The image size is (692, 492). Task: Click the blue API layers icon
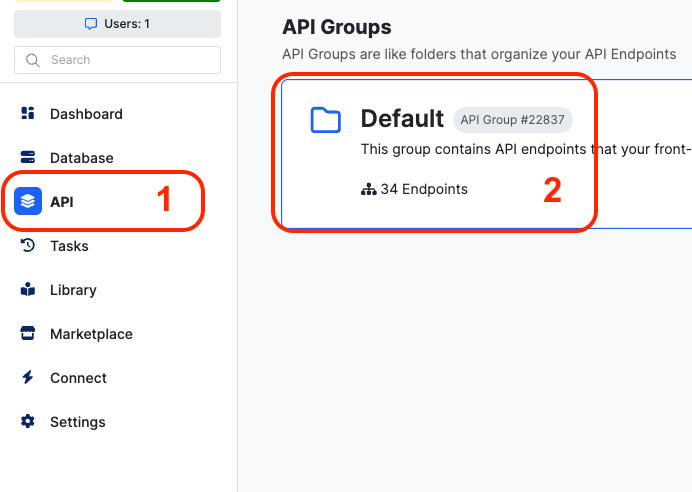[28, 202]
